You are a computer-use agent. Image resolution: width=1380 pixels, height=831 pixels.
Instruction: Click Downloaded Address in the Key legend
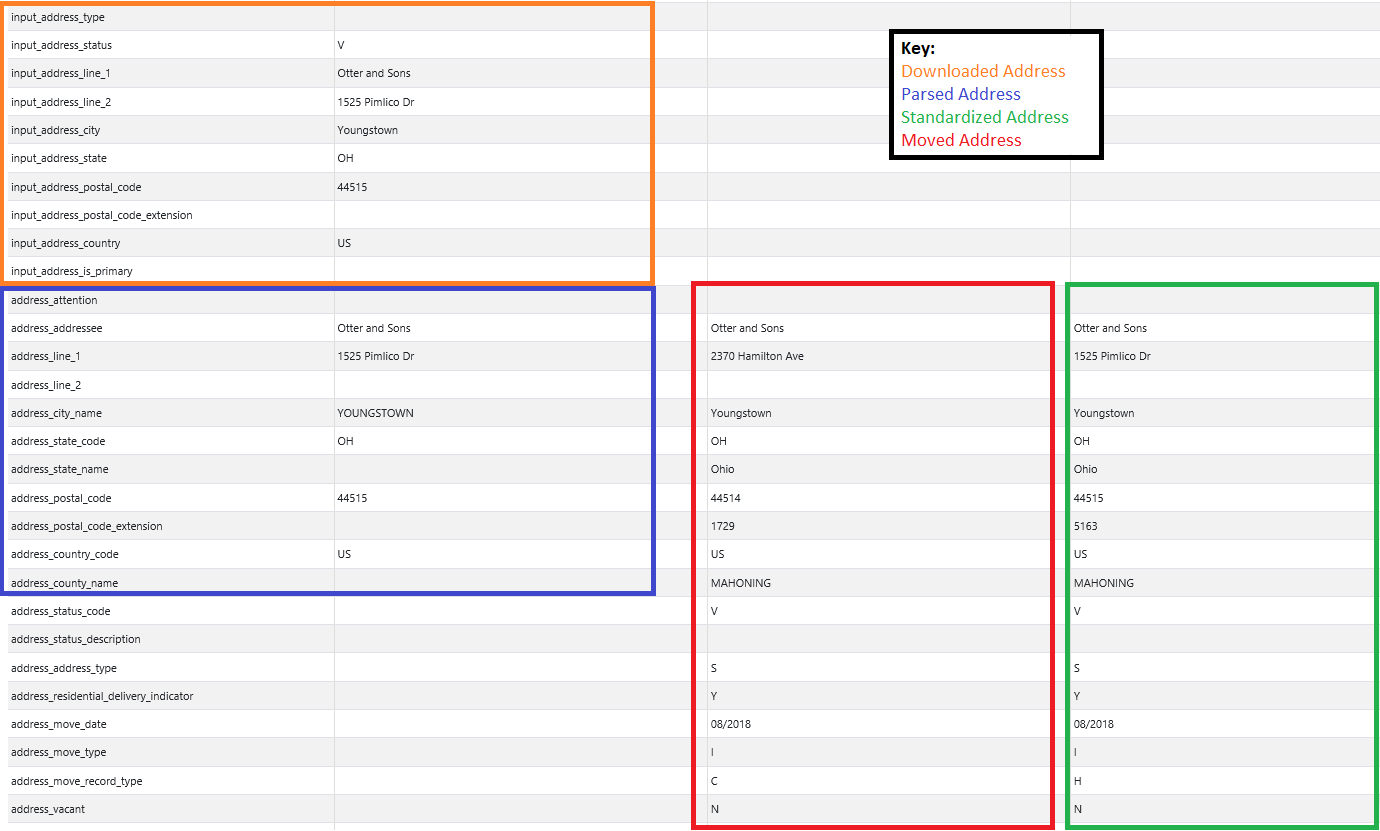(x=983, y=71)
